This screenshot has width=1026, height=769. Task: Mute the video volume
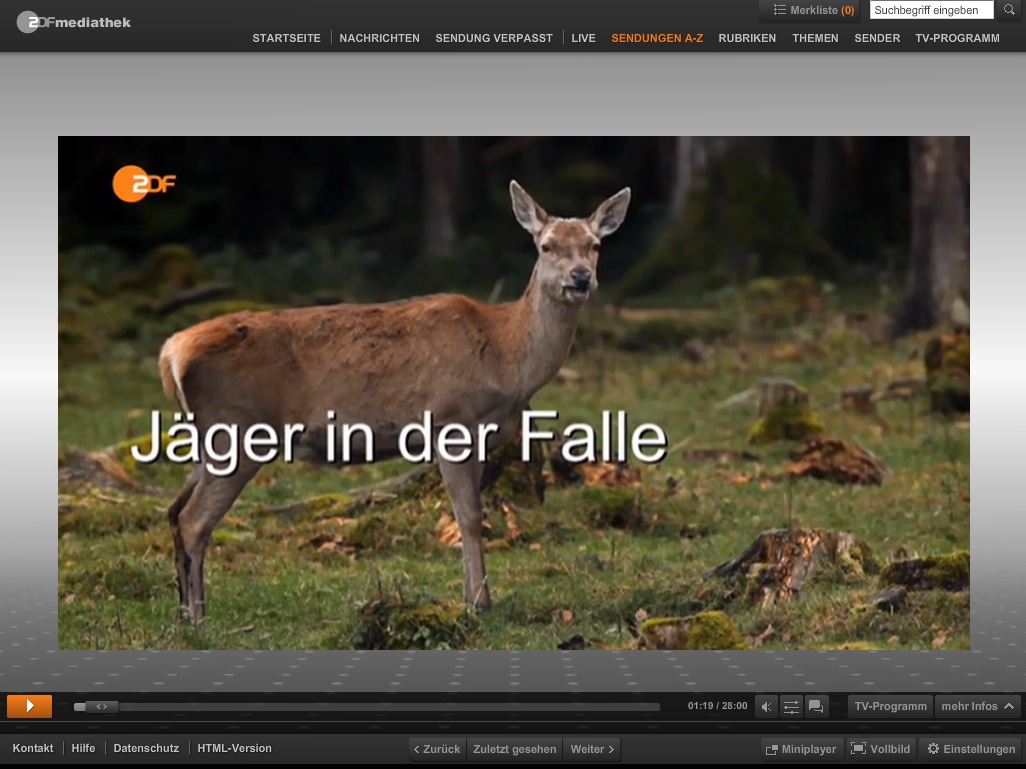[x=766, y=706]
